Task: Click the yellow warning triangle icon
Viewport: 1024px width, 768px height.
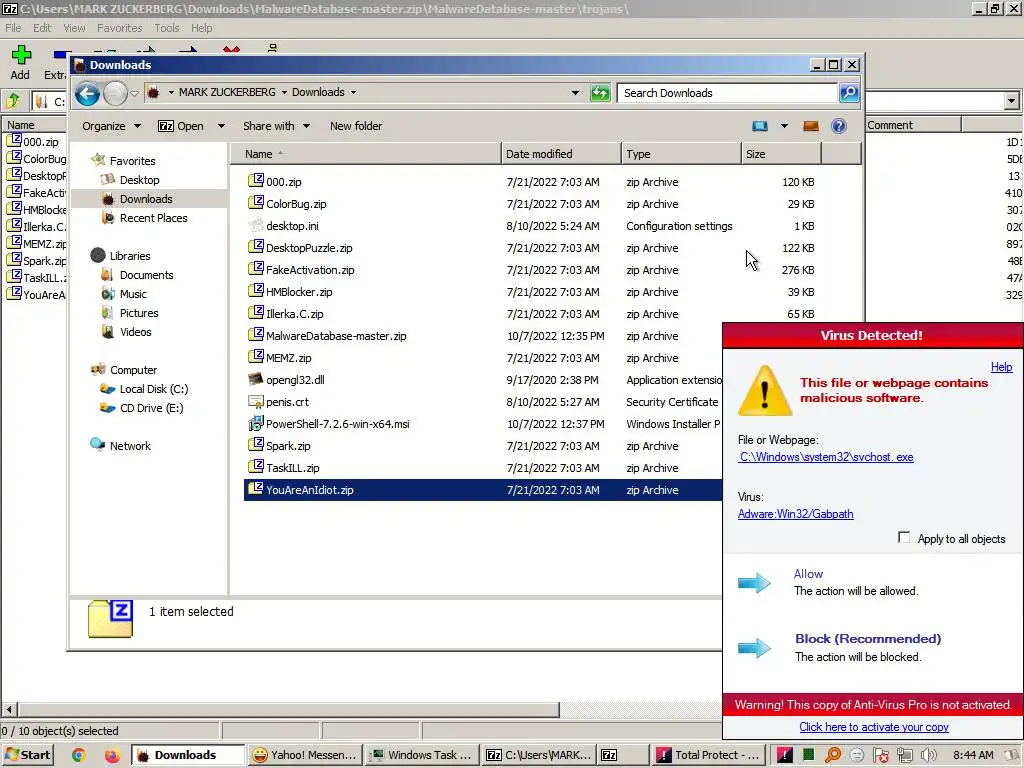Action: pos(765,391)
